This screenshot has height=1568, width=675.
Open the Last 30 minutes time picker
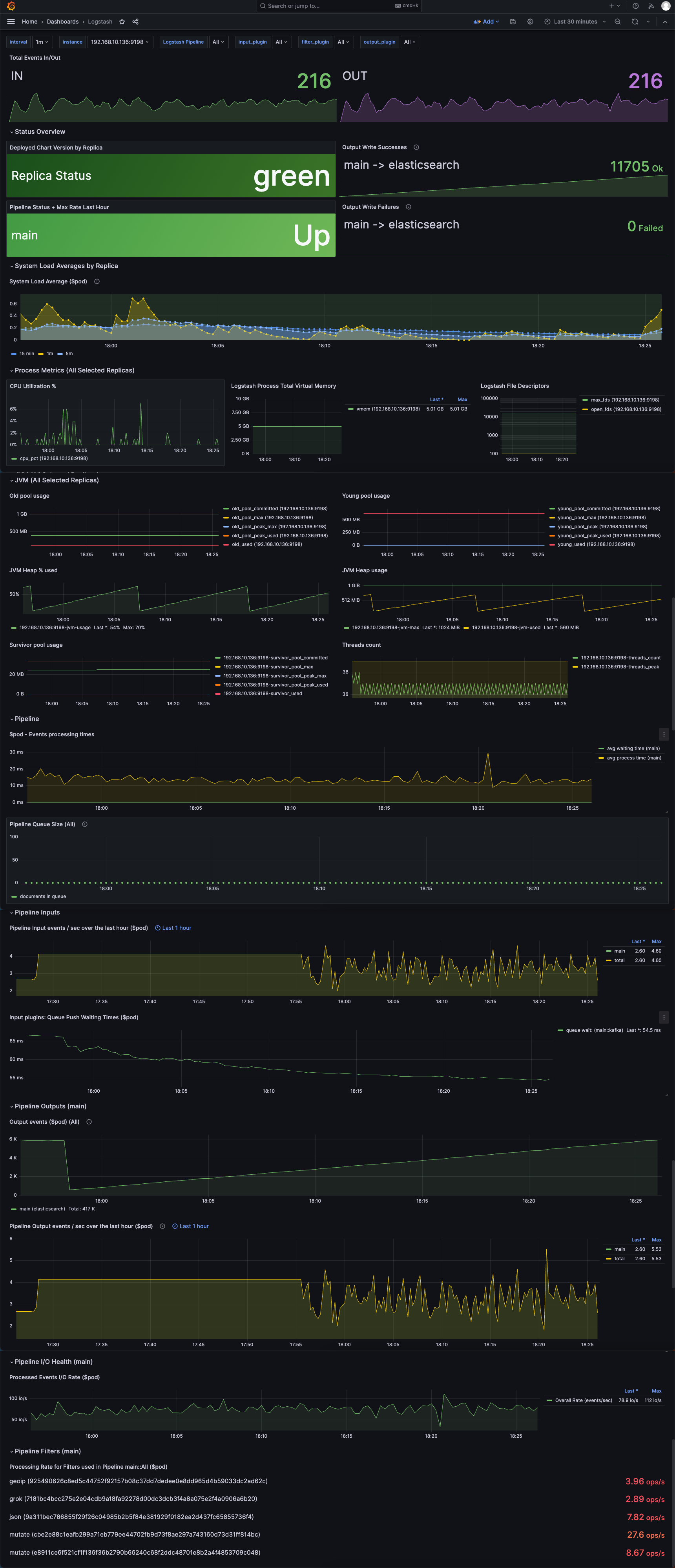click(575, 21)
